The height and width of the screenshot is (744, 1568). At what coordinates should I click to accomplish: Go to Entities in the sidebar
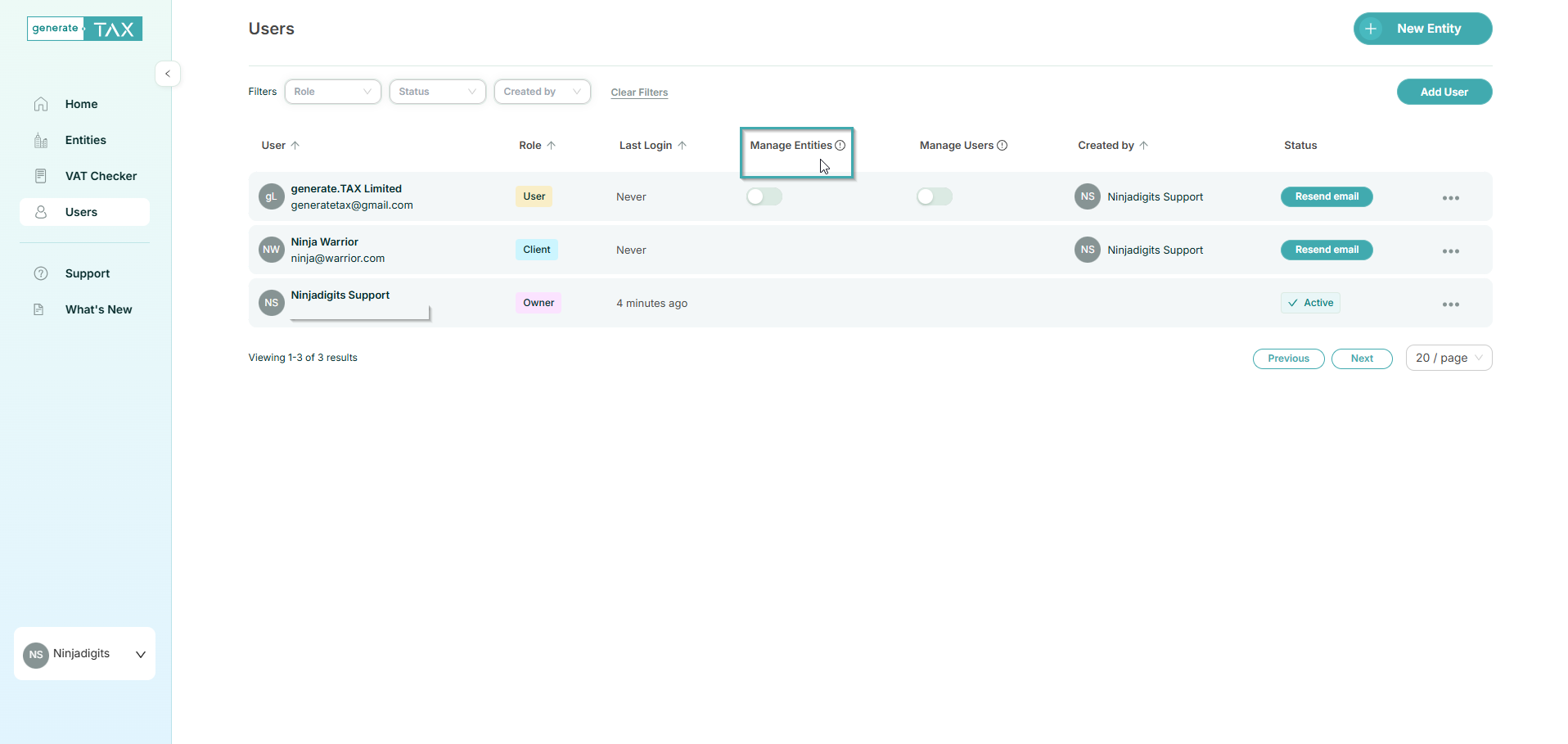coord(85,140)
